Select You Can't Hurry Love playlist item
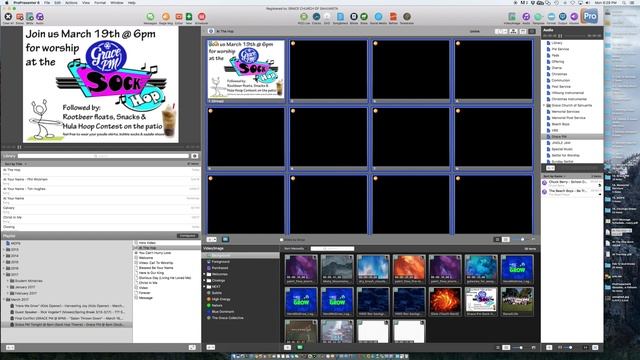The image size is (640, 360). [167, 253]
